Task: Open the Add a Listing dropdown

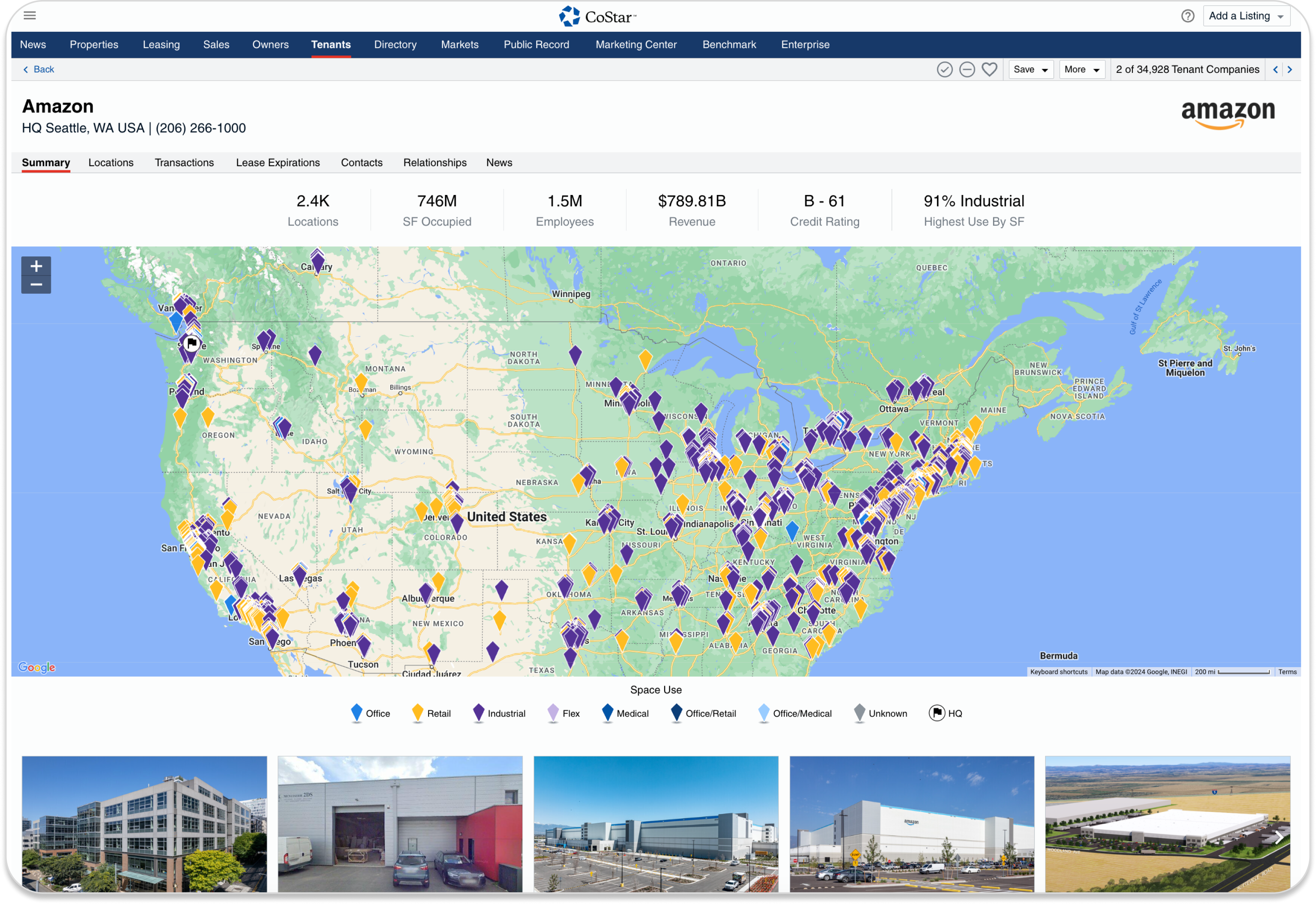Action: coord(1246,16)
